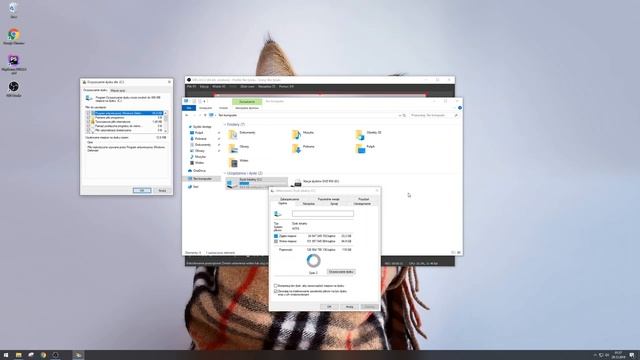Viewport: 640px width, 360px height.
Task: Toggle checkbox for Pliki optymalizacji dostarczania
Action: pos(88,130)
